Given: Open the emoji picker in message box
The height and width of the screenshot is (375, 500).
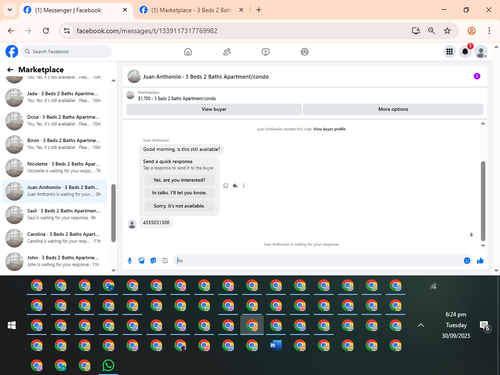Looking at the screenshot, I should 467,261.
